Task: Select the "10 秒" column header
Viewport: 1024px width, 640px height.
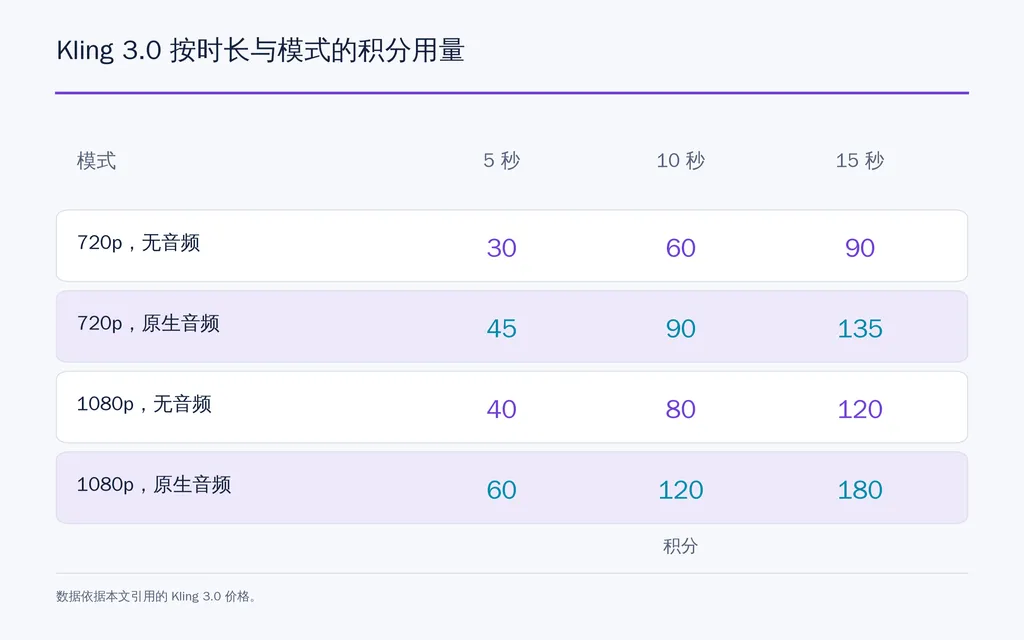Action: pyautogui.click(x=680, y=161)
